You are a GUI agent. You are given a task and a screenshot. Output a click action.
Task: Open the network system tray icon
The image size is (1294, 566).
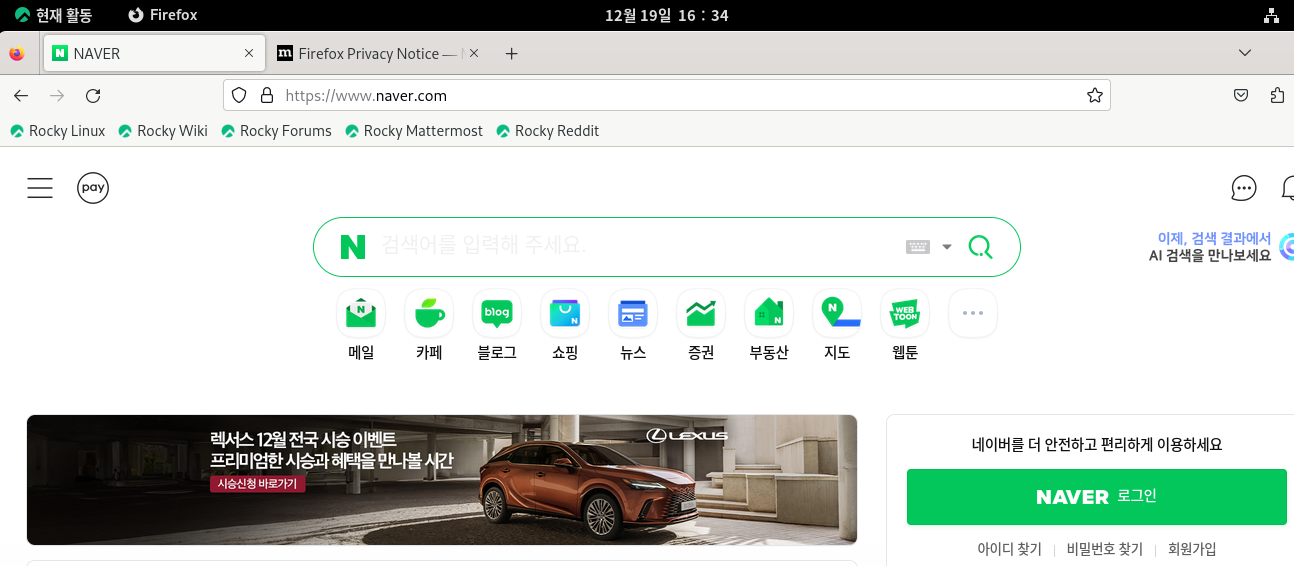[x=1271, y=15]
